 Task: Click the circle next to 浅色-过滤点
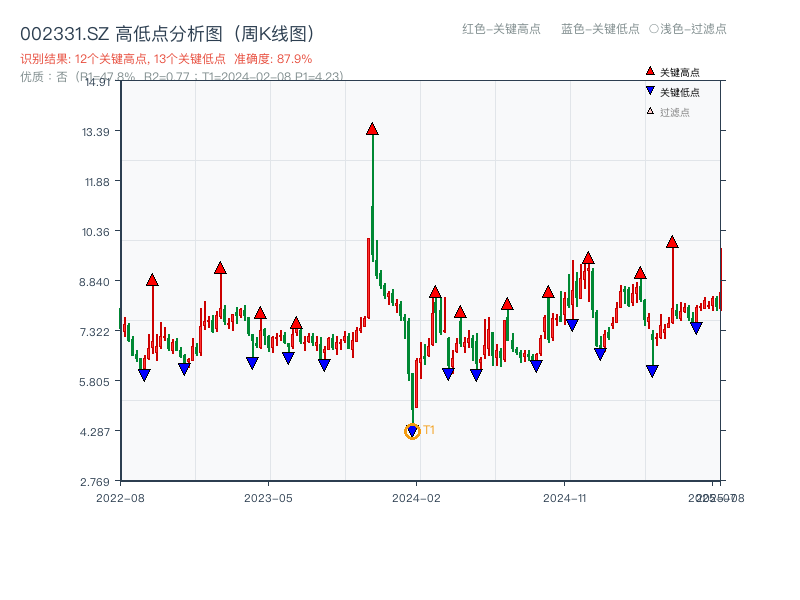(654, 29)
